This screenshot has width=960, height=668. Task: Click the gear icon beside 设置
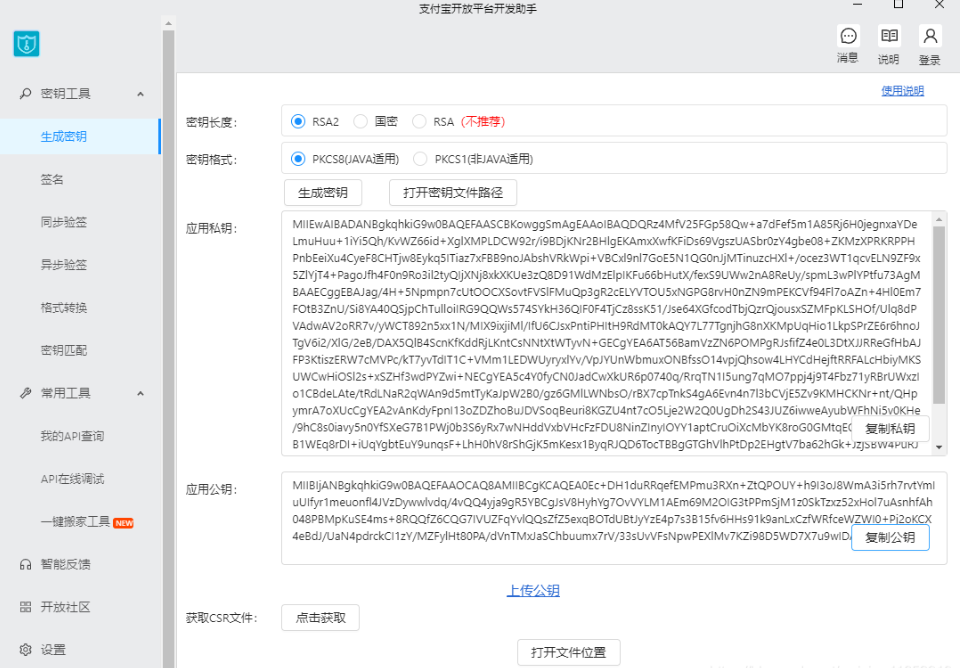click(25, 650)
